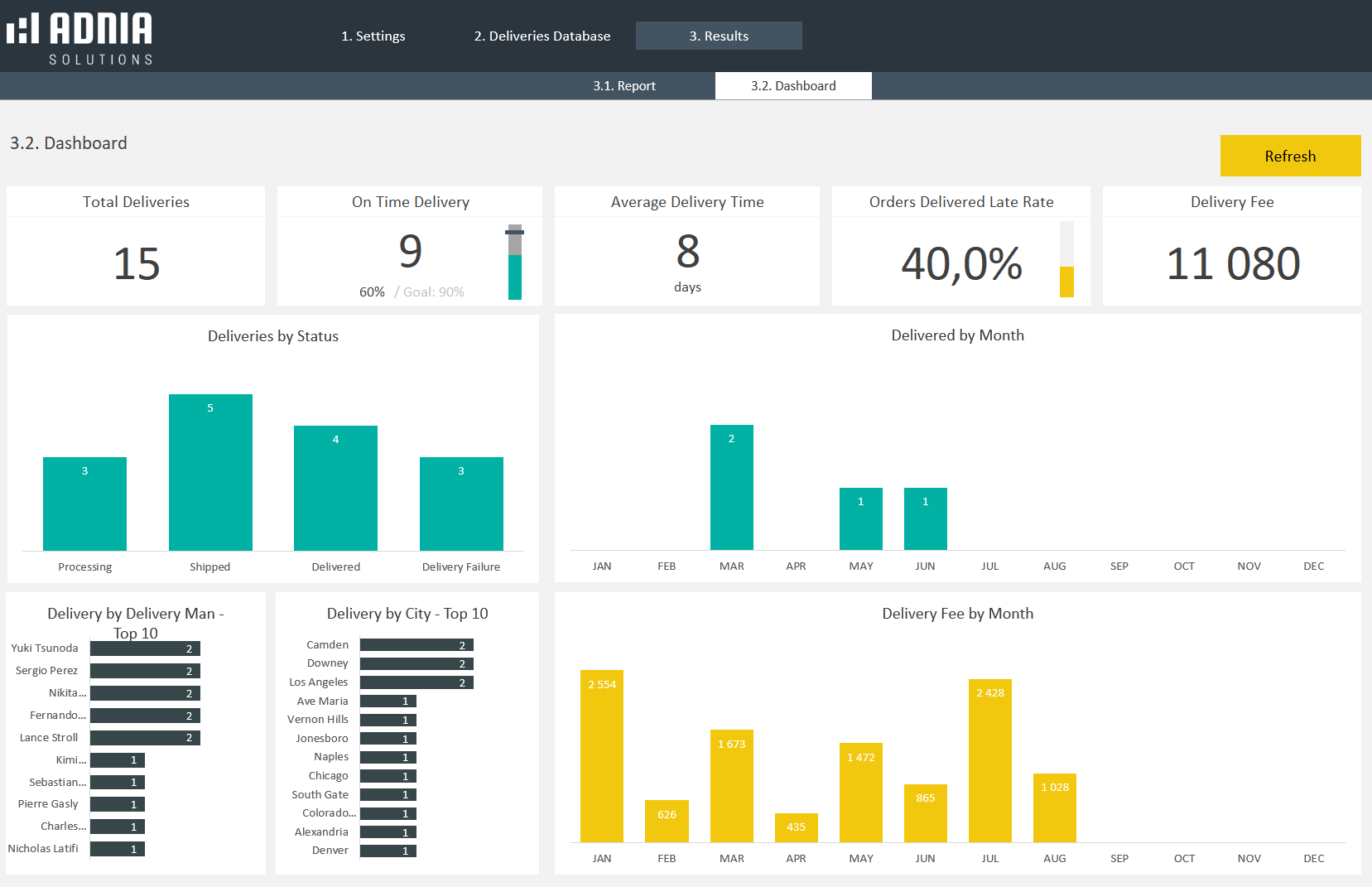1372x887 pixels.
Task: Switch to the Deliveries Database tab
Action: click(542, 36)
